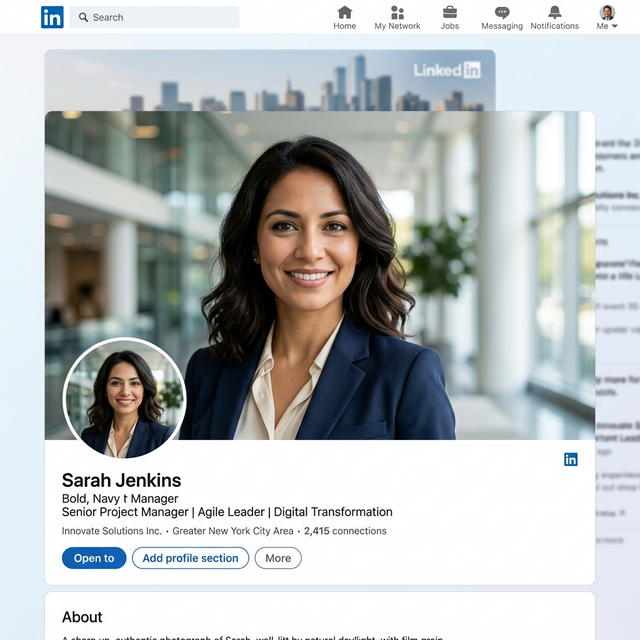640x640 pixels.
Task: Click Add profile section button
Action: [x=190, y=558]
